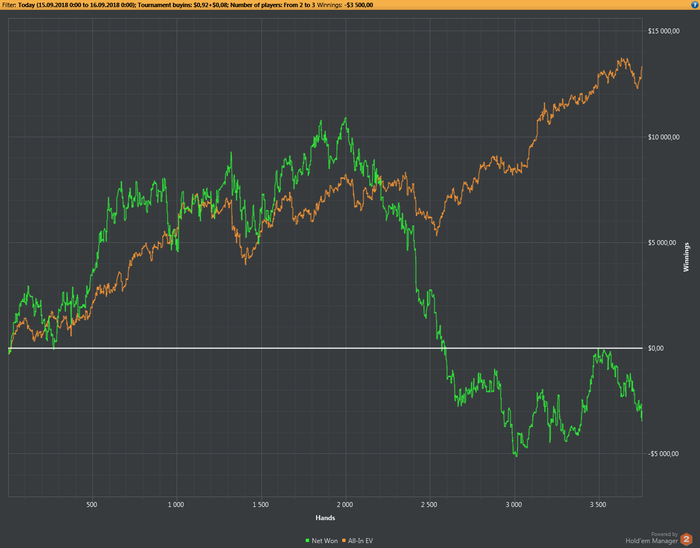The width and height of the screenshot is (700, 548).
Task: Click the Winnings vertical axis title
Action: coord(686,257)
